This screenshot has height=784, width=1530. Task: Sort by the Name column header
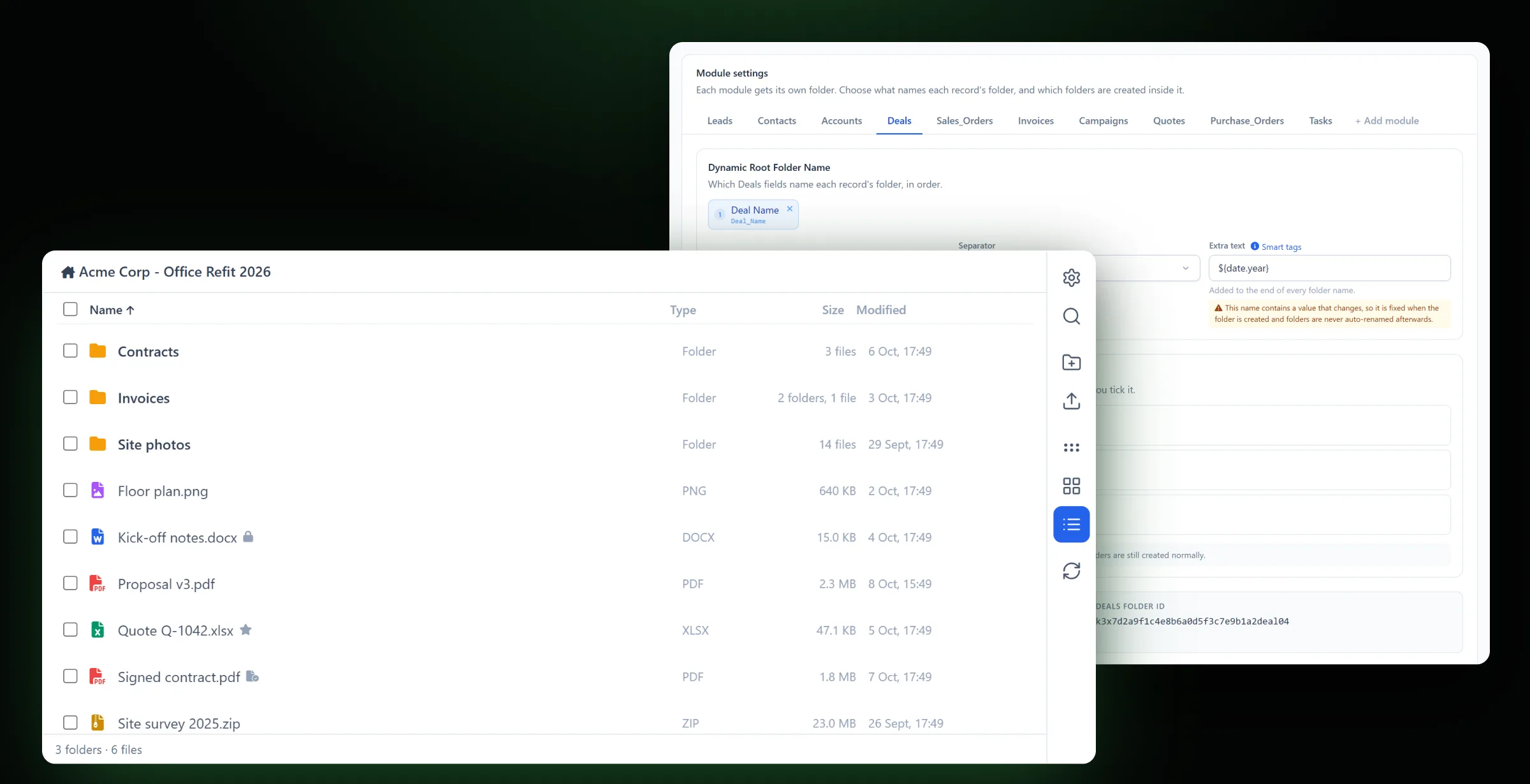[x=112, y=310]
